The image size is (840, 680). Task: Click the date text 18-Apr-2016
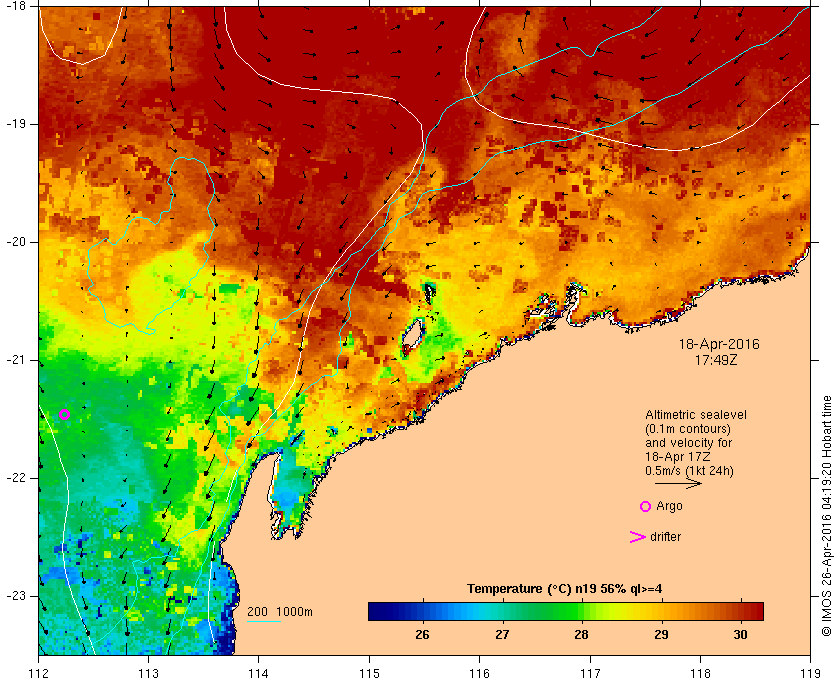point(719,344)
